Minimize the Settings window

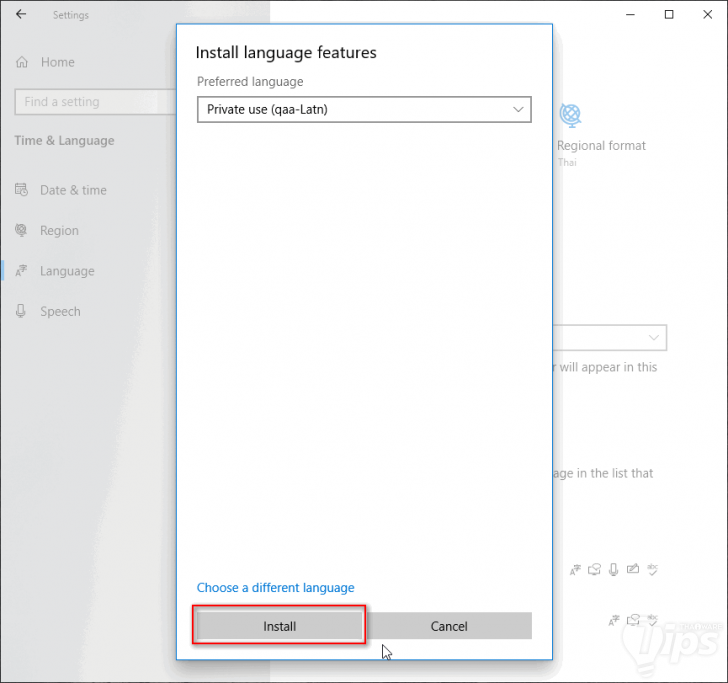coord(630,14)
